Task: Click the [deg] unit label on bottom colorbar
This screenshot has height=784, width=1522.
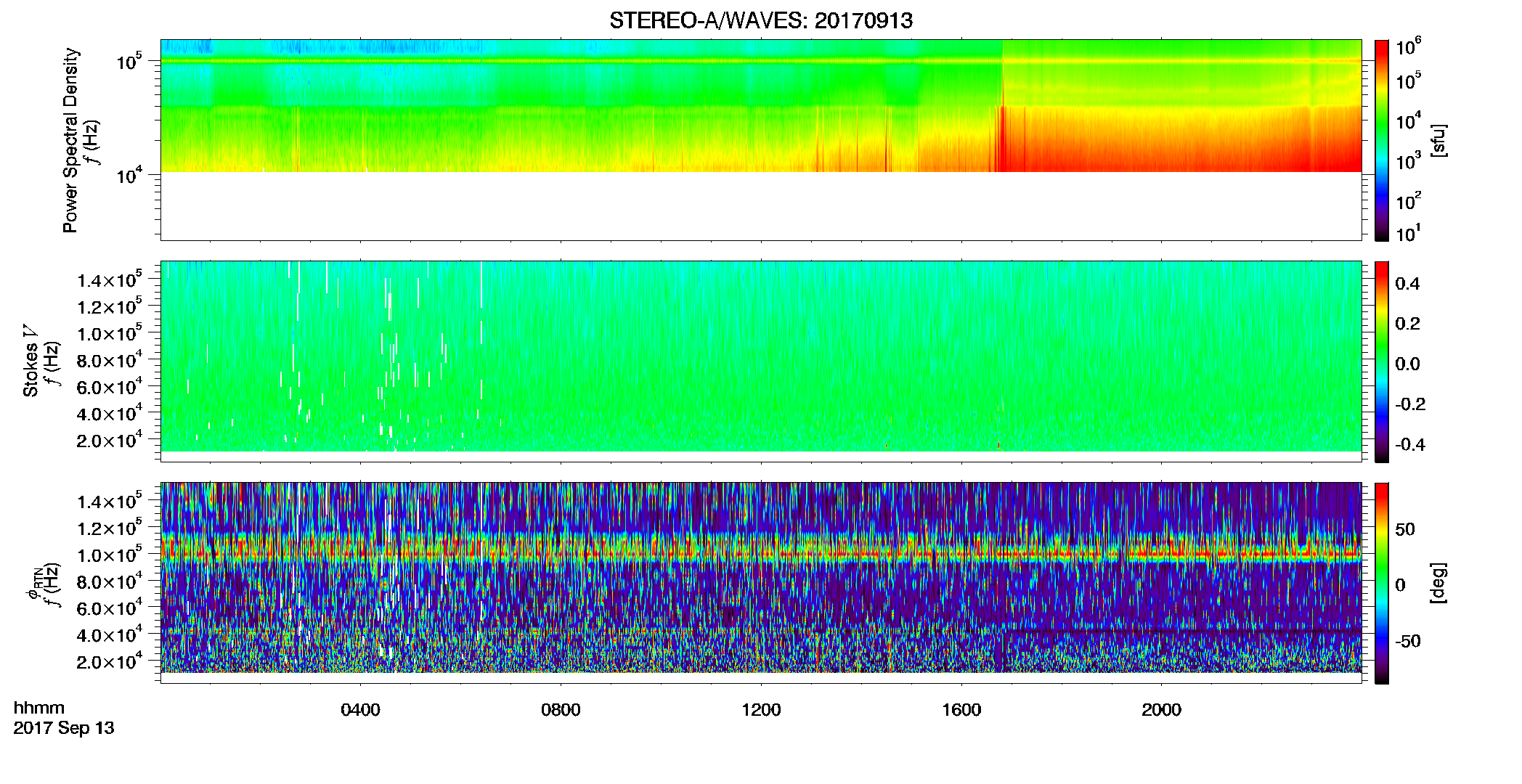Action: (x=1439, y=583)
